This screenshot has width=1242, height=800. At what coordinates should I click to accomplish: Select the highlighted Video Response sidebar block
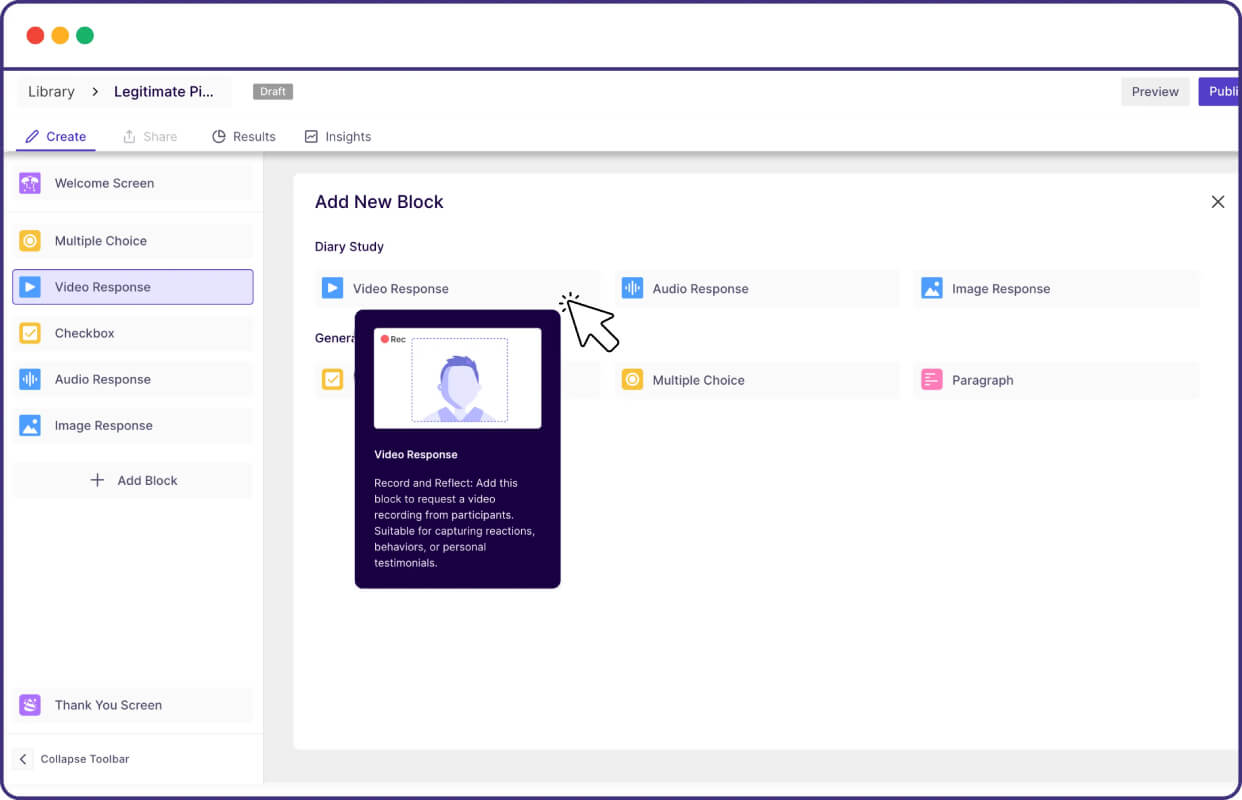click(x=133, y=287)
